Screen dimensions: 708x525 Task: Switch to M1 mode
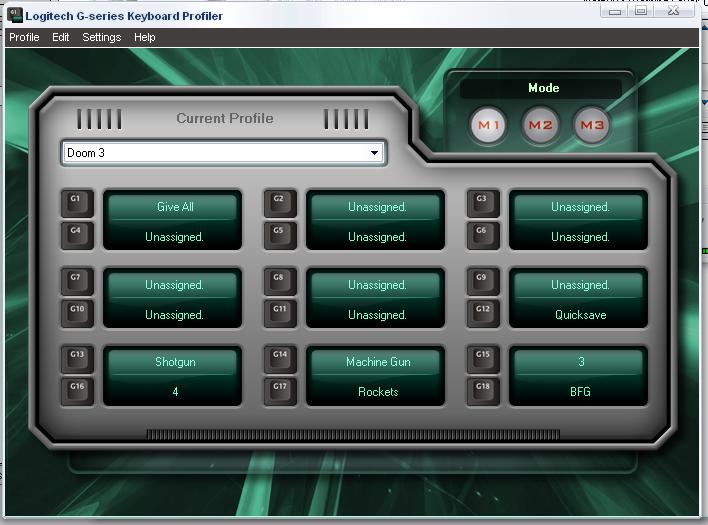click(x=489, y=125)
